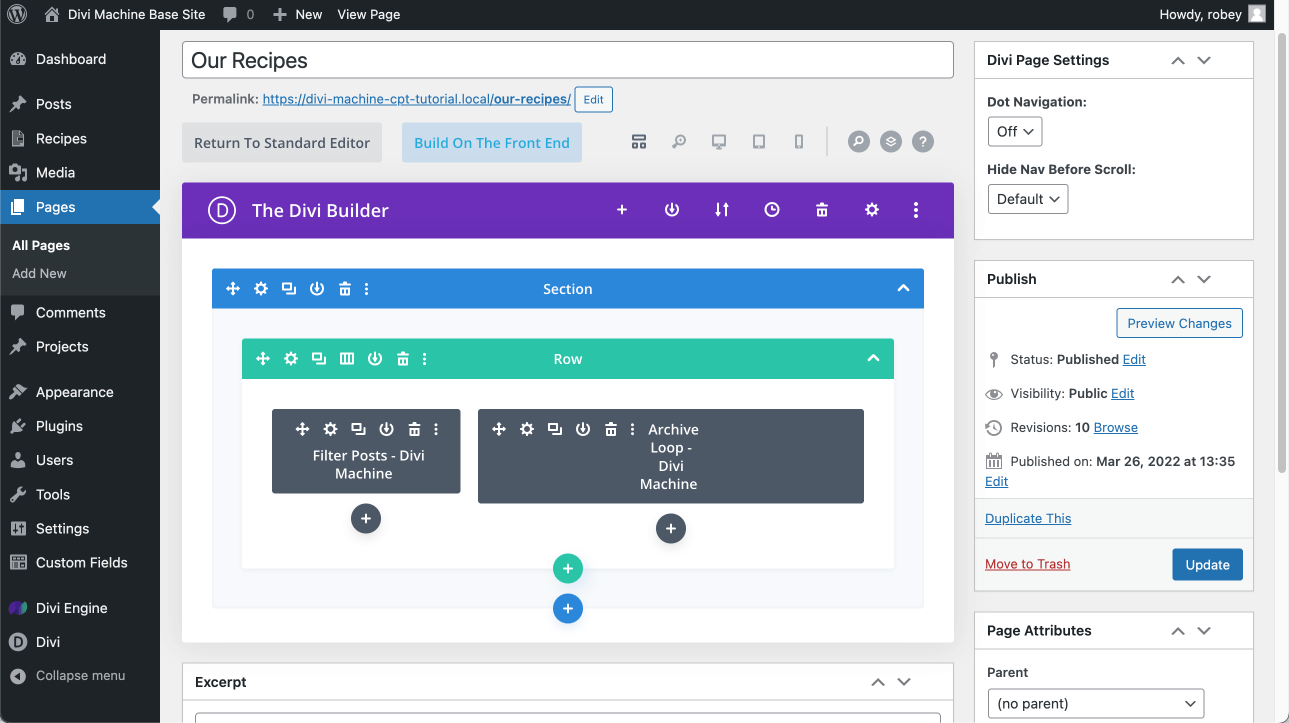Open Row settings gear icon
This screenshot has width=1289, height=723.
tap(291, 359)
